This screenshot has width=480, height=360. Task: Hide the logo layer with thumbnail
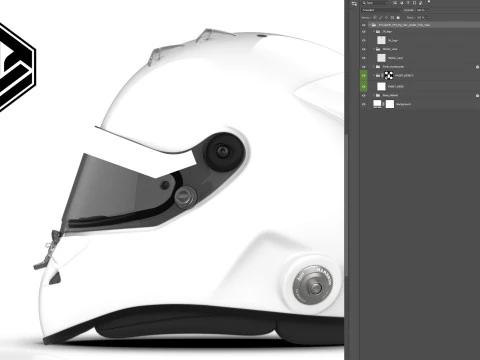(364, 40)
